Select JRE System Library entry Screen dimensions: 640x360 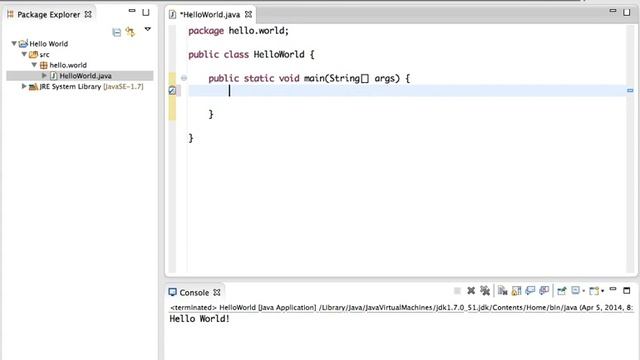point(91,87)
